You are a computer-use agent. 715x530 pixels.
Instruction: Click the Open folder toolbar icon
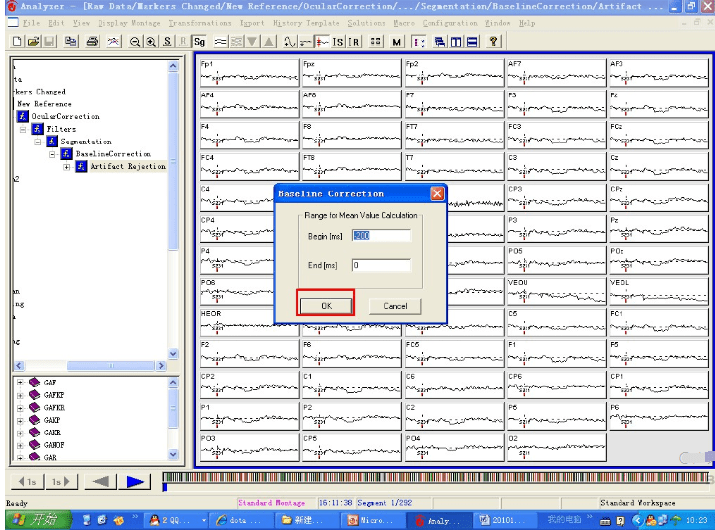point(33,42)
